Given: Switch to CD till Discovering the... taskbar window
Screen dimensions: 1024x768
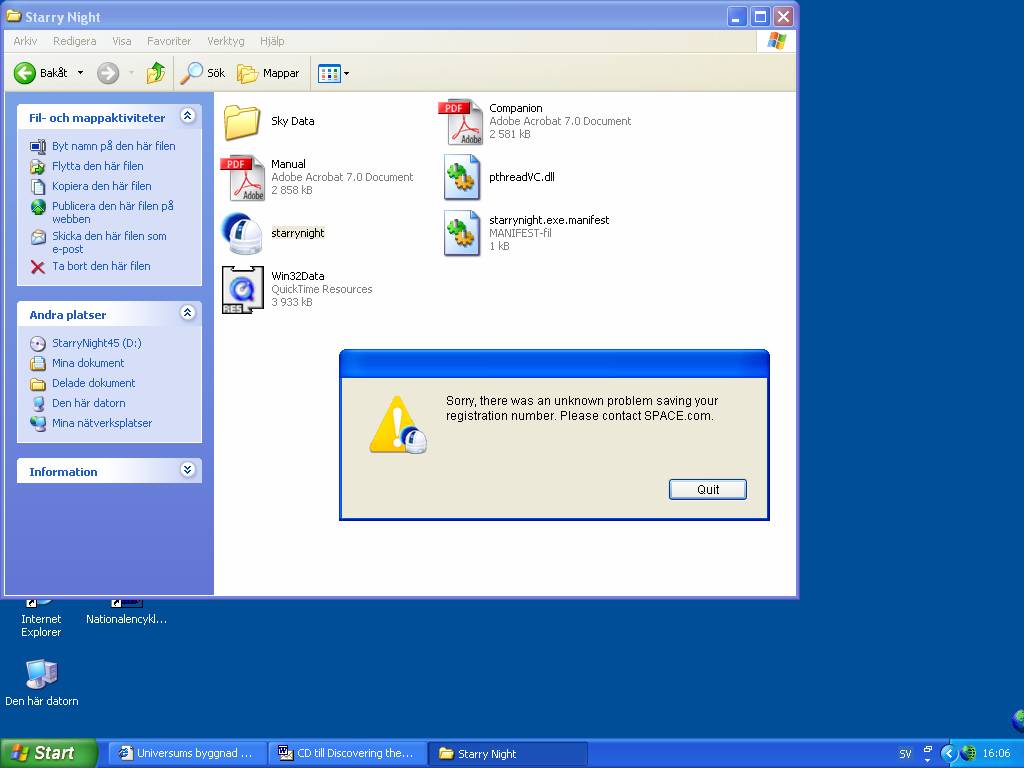Looking at the screenshot, I should 348,753.
